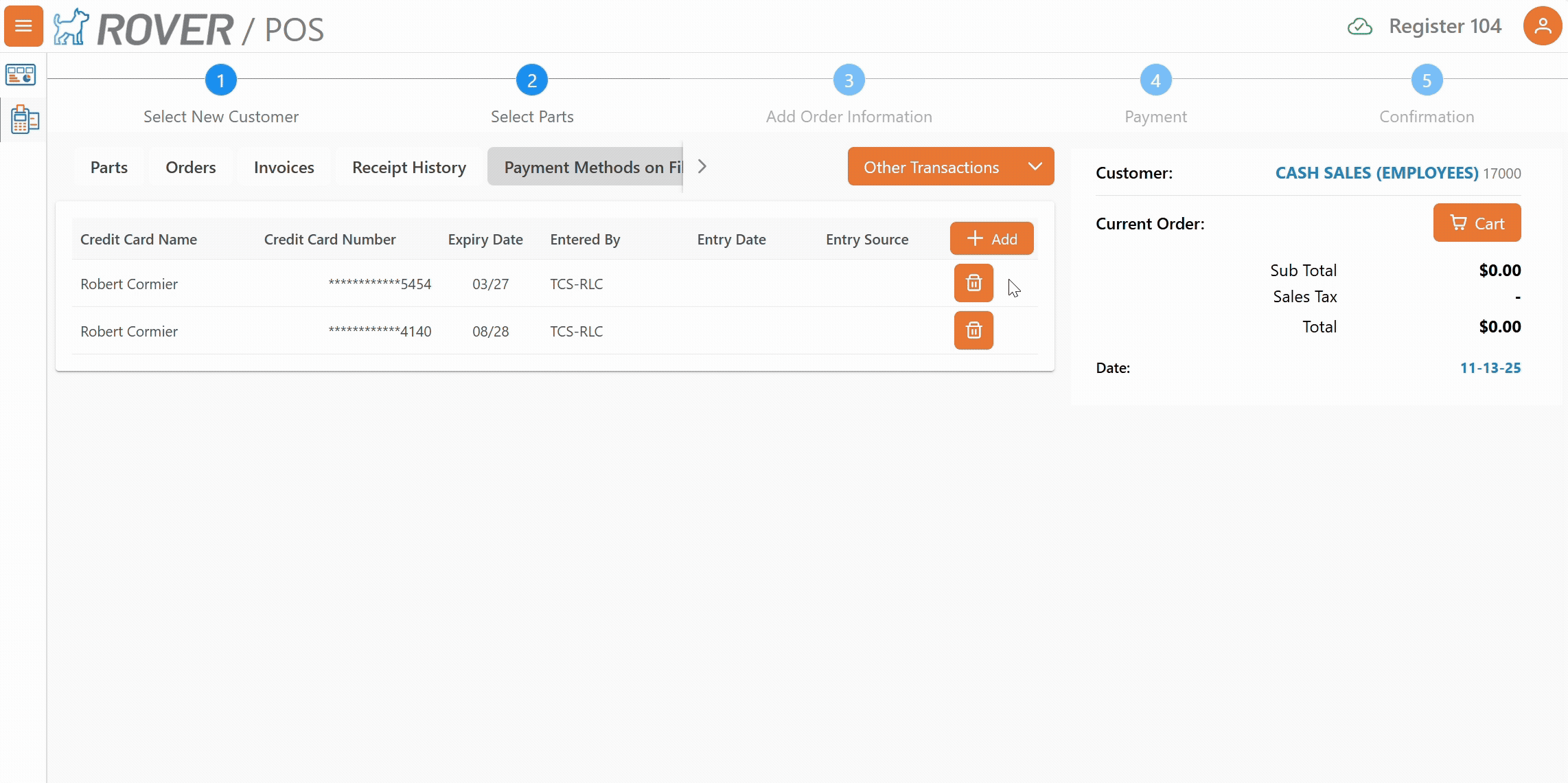The image size is (1568, 783).
Task: Open the Receipt History tab
Action: 408,166
